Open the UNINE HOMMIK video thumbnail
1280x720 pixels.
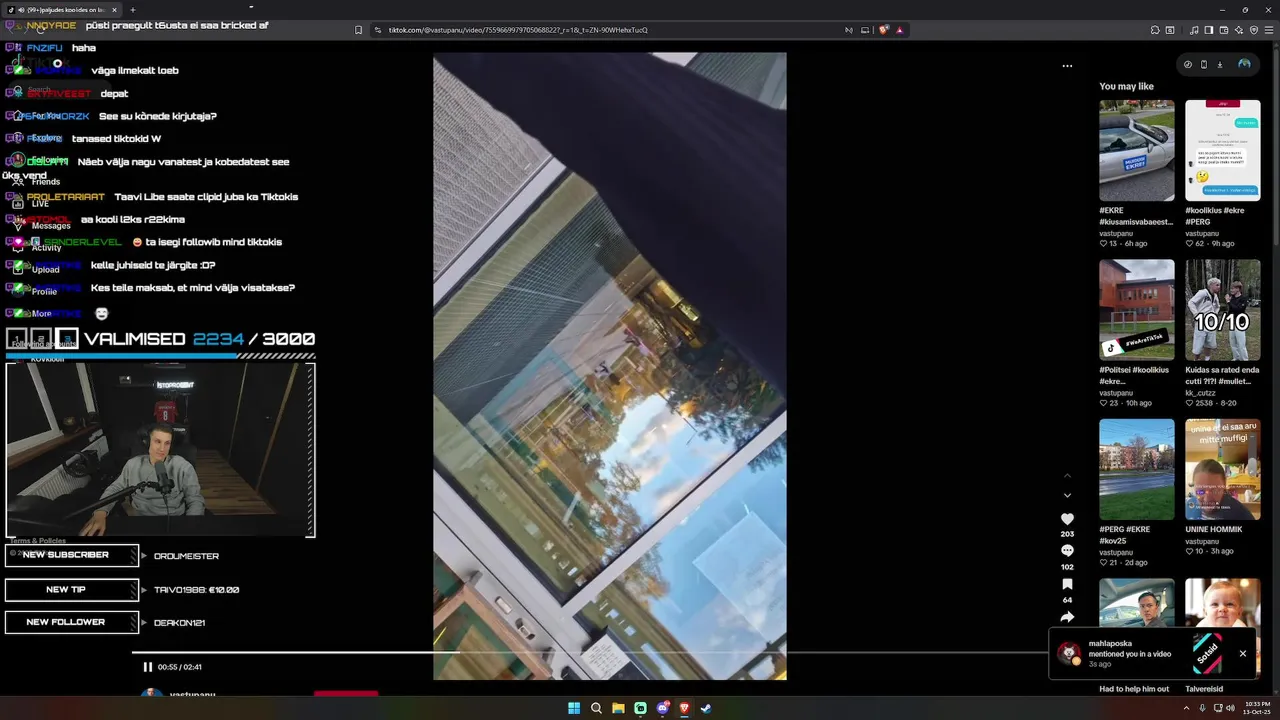[x=1223, y=469]
